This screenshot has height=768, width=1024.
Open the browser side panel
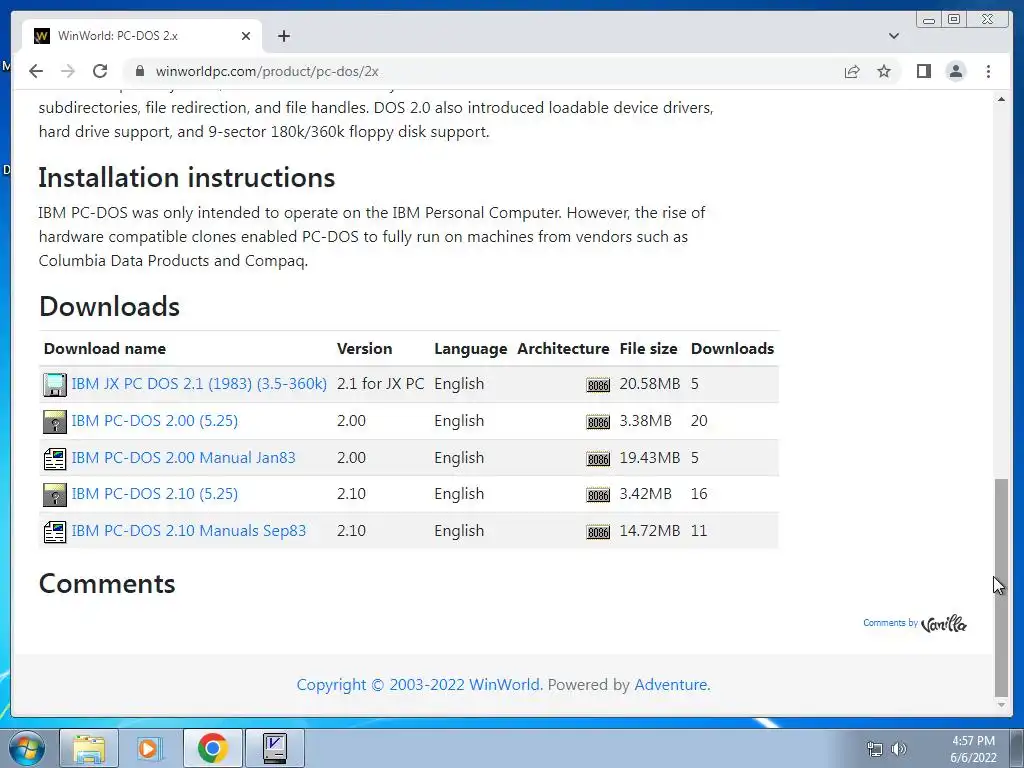click(x=923, y=71)
